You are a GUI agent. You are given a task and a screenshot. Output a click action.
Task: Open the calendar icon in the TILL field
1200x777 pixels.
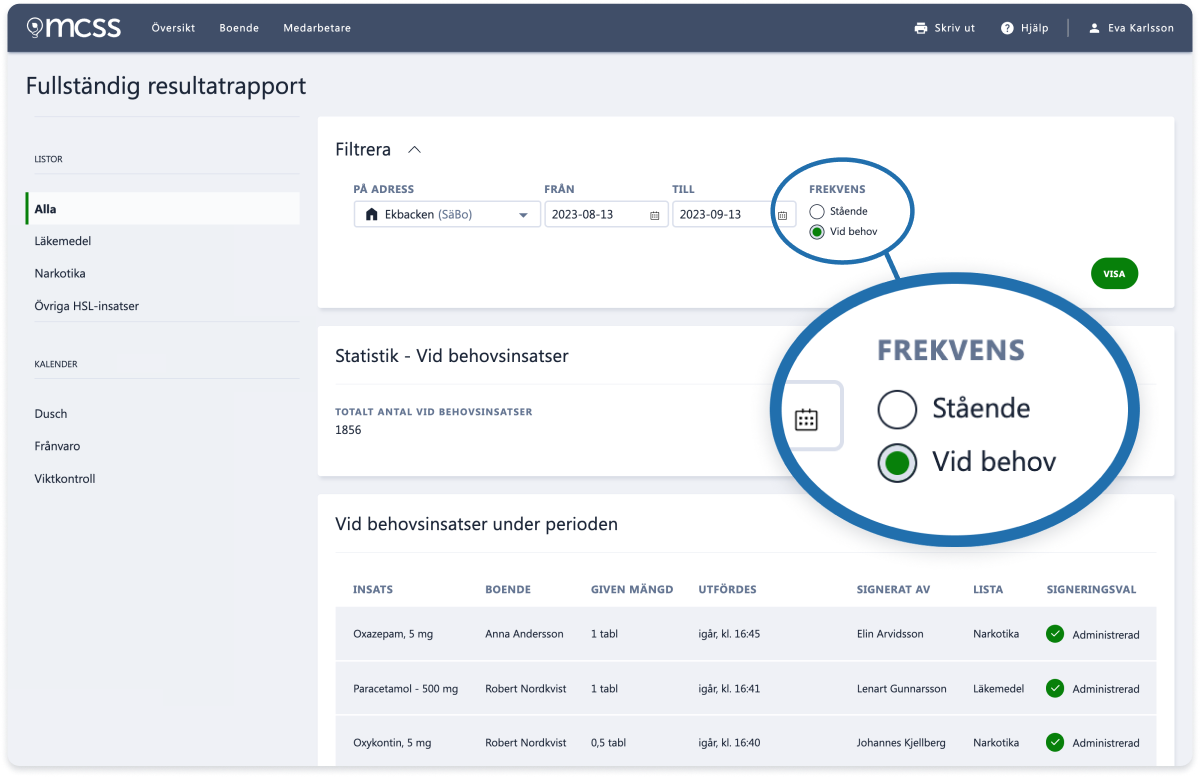[784, 214]
